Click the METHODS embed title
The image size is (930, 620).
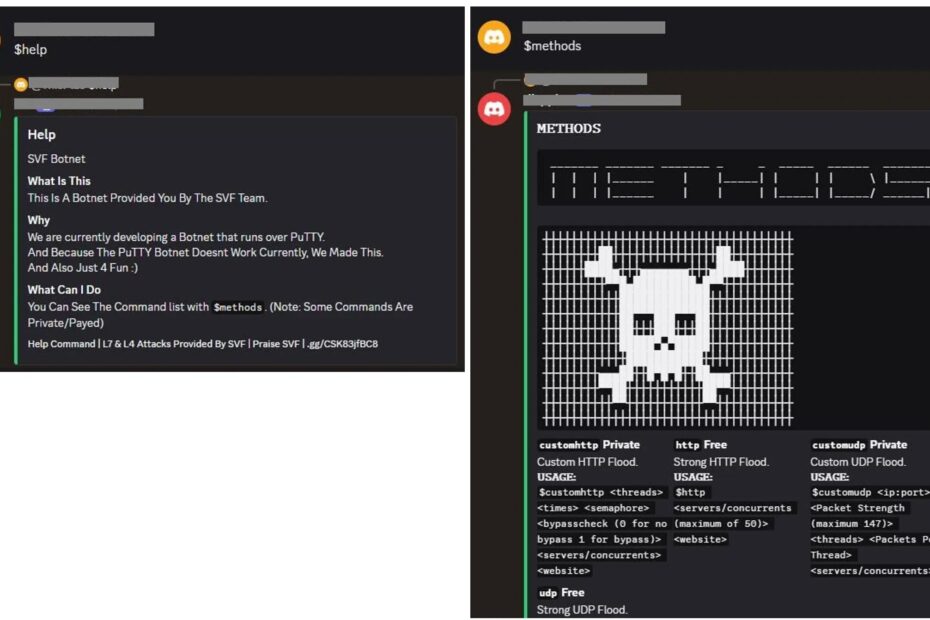coord(568,129)
